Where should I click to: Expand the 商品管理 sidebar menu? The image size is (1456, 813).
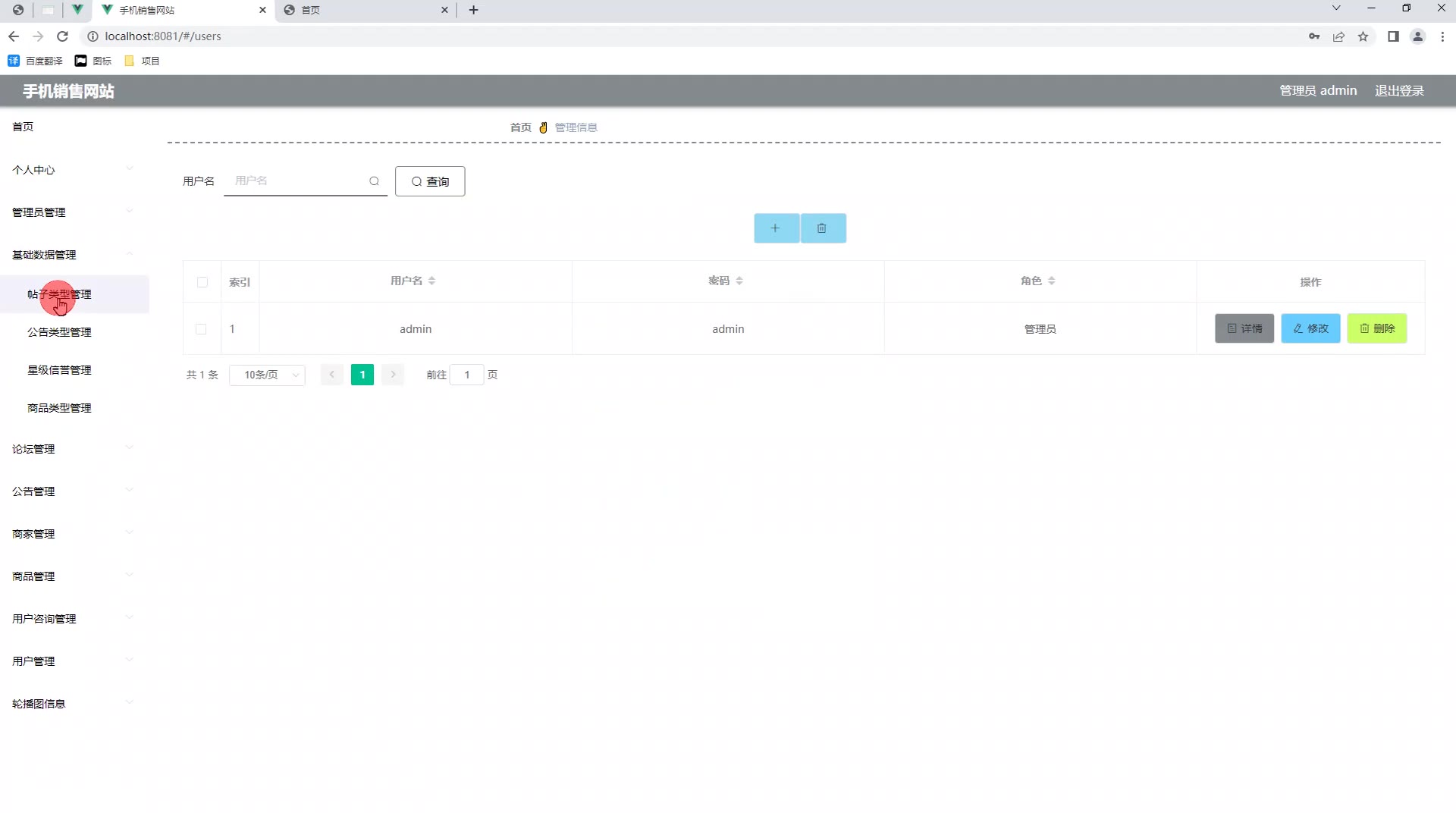[74, 576]
